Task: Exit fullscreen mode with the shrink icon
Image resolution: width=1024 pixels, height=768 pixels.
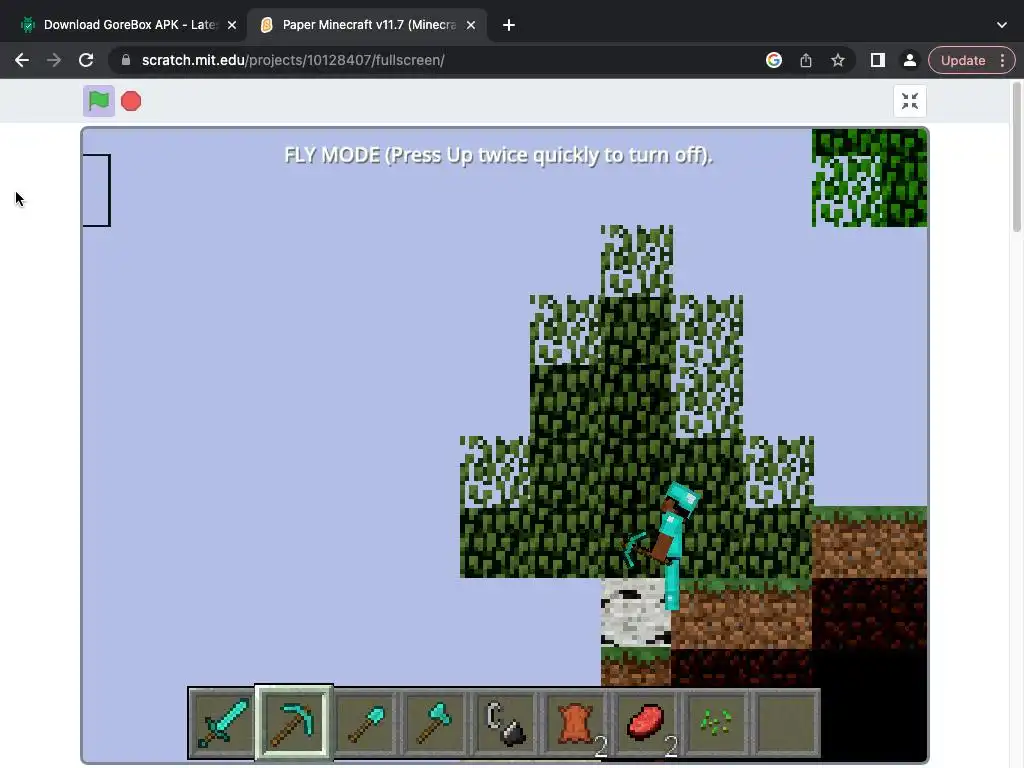Action: (910, 101)
